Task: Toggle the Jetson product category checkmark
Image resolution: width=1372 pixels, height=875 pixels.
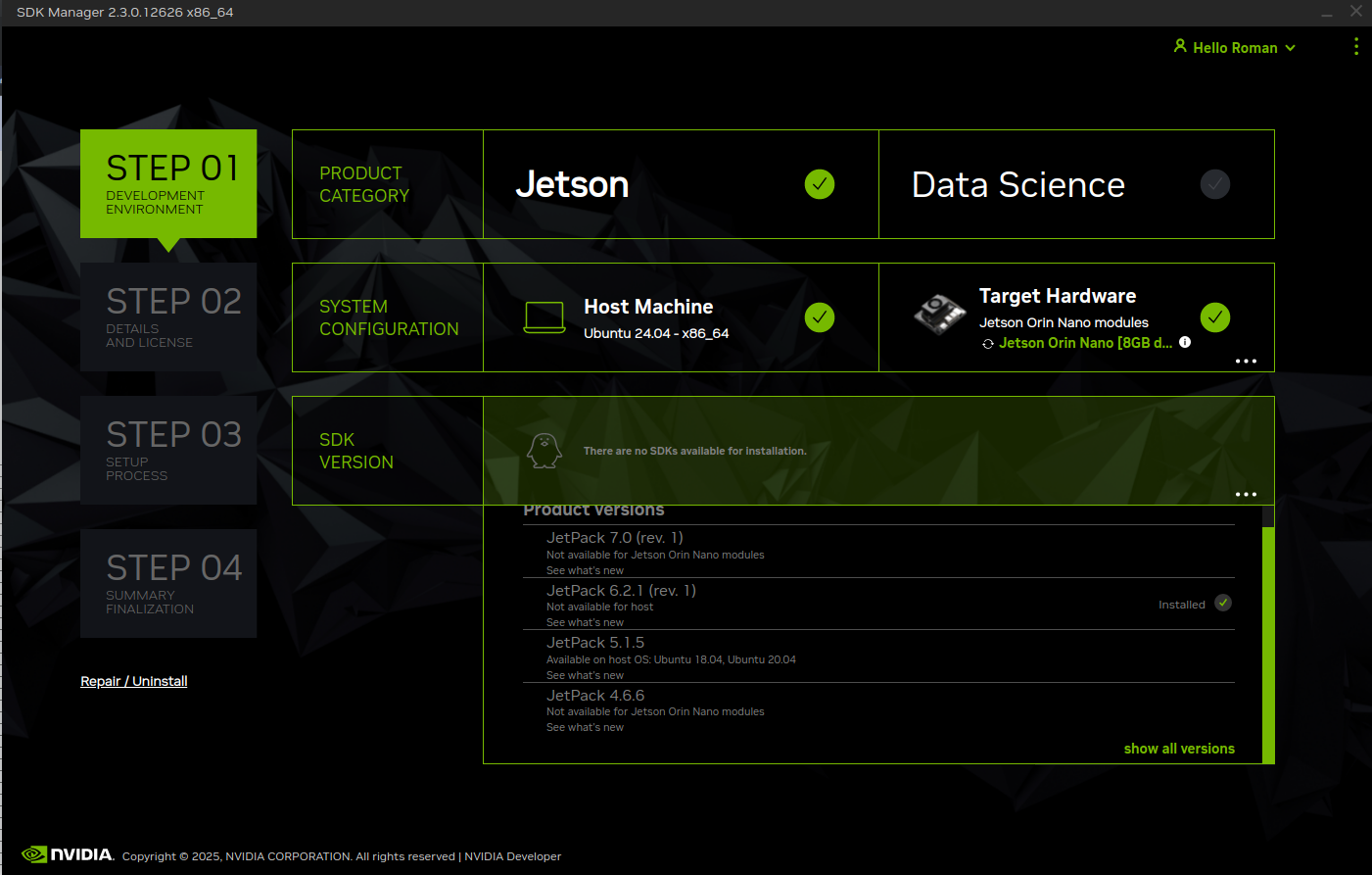Action: (820, 184)
